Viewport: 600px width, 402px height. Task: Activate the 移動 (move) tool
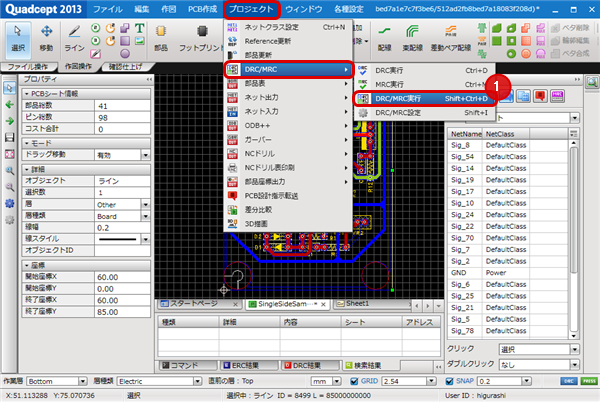[46, 39]
